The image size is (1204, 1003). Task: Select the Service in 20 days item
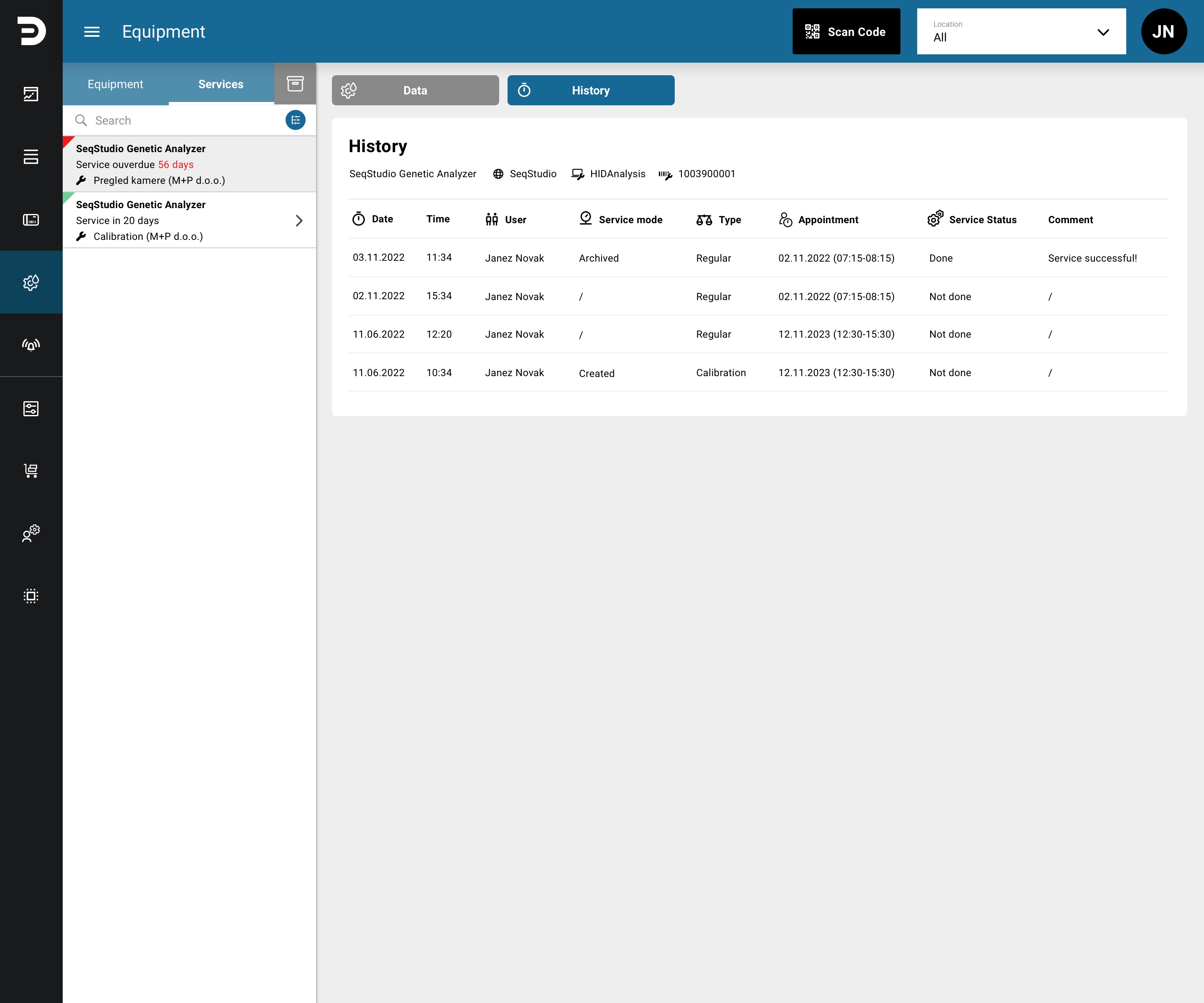click(x=189, y=220)
